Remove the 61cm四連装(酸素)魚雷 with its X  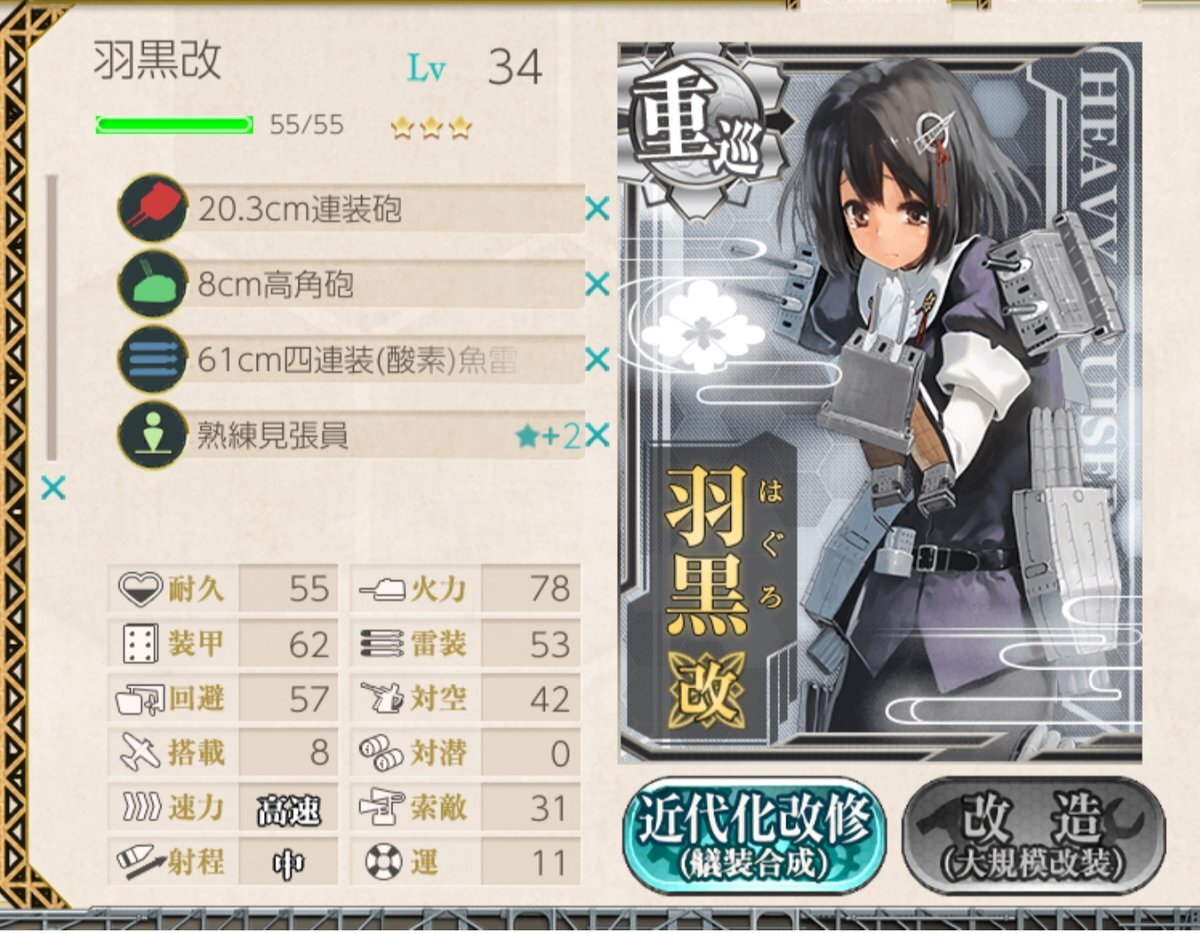(x=597, y=360)
